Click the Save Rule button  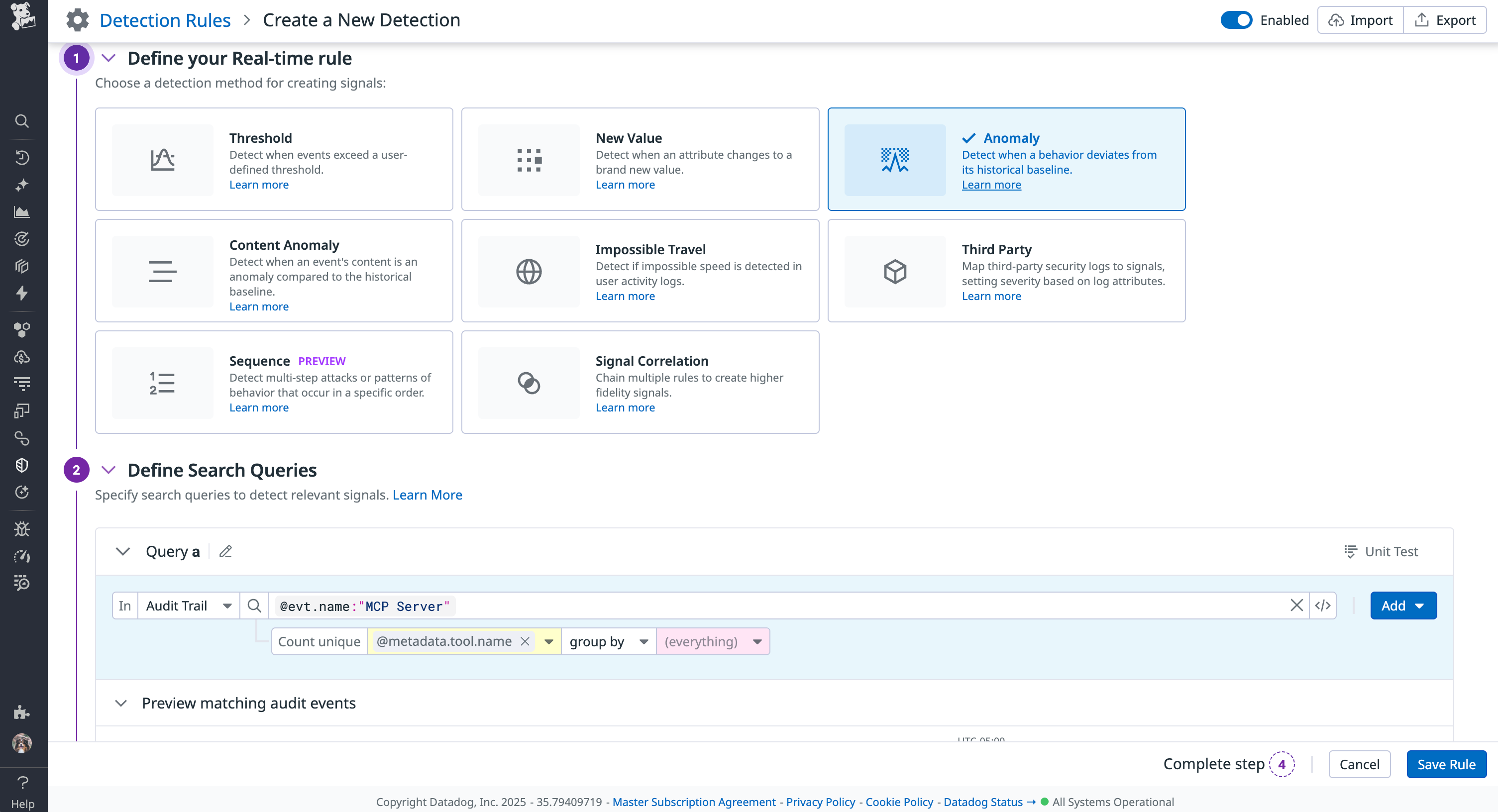[x=1446, y=764]
